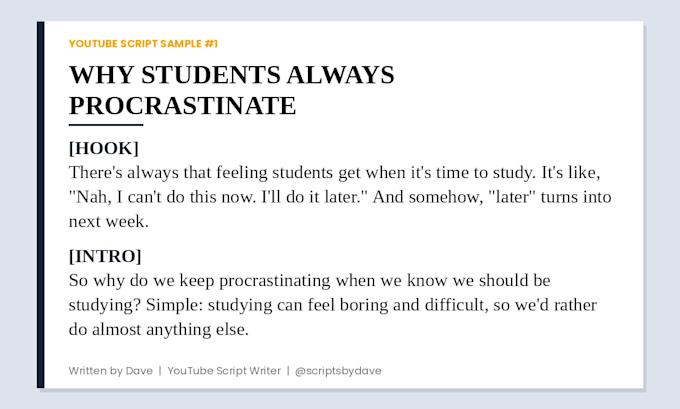680x409 pixels.
Task: Click the orange 'YOUTUBE SCRIPT SAMPLE #1' label
Action: 143,44
